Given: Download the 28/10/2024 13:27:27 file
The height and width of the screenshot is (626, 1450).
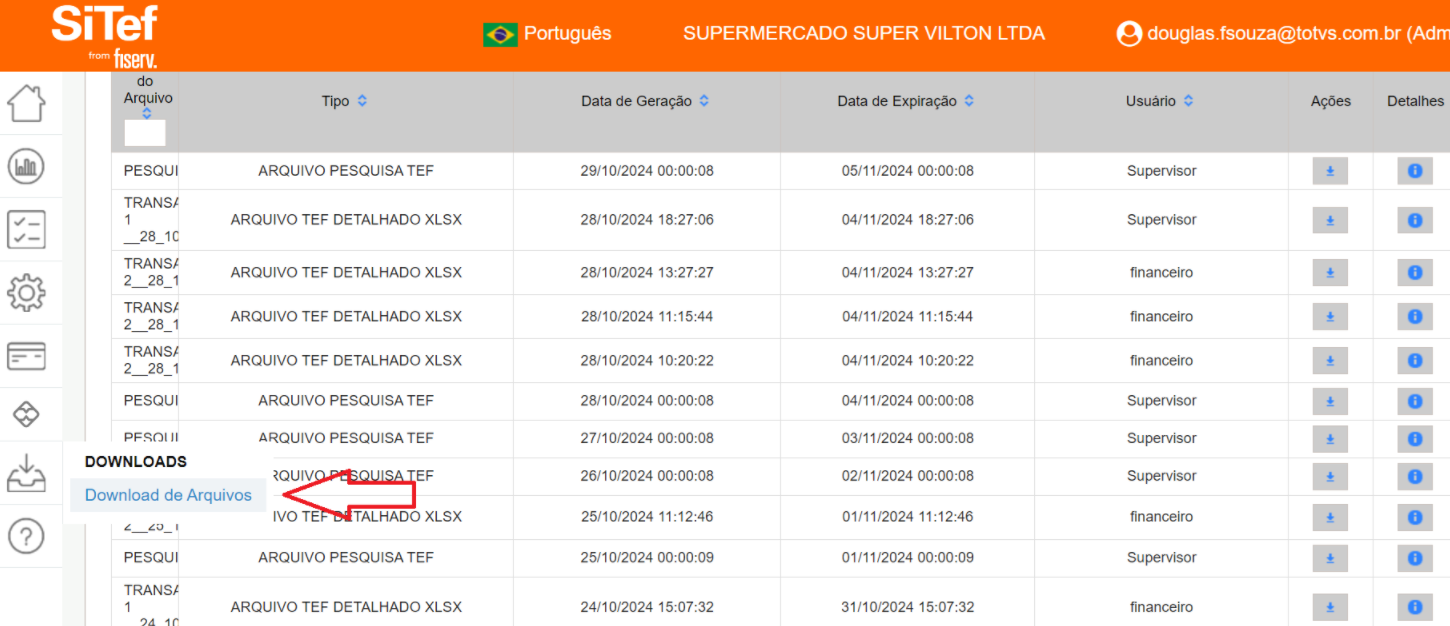Looking at the screenshot, I should click(1330, 272).
